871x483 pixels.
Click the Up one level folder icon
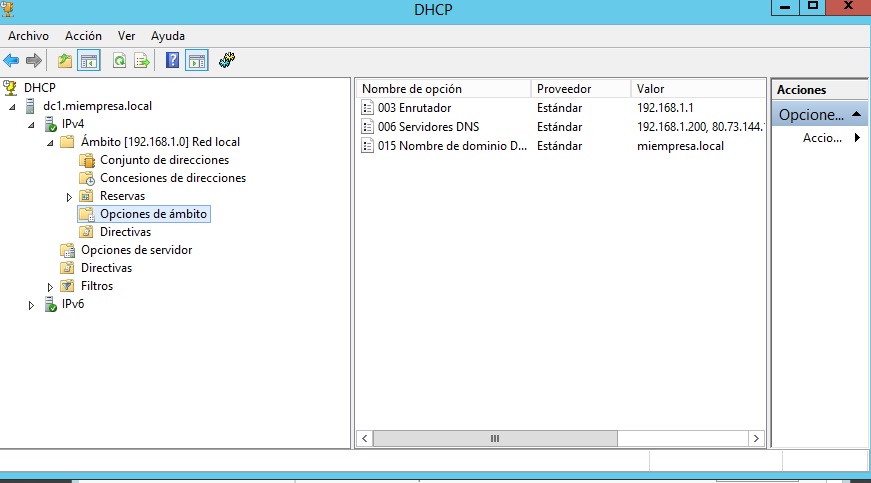click(x=65, y=61)
